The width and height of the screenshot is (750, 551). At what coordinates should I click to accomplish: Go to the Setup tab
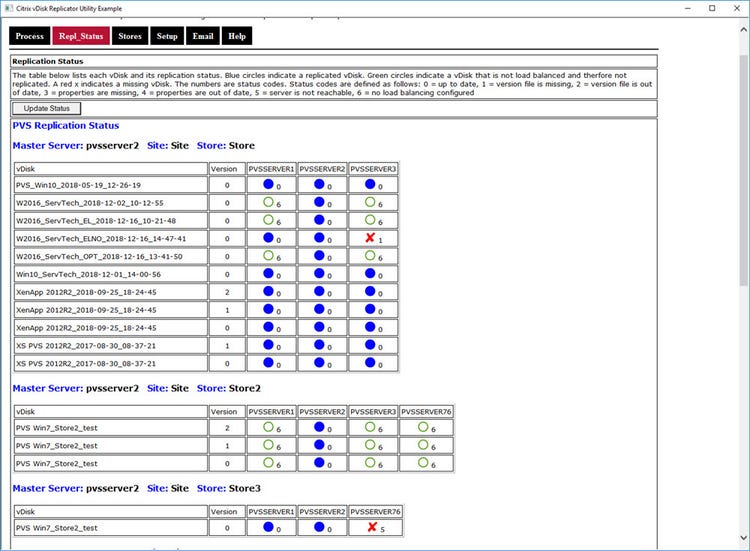167,36
